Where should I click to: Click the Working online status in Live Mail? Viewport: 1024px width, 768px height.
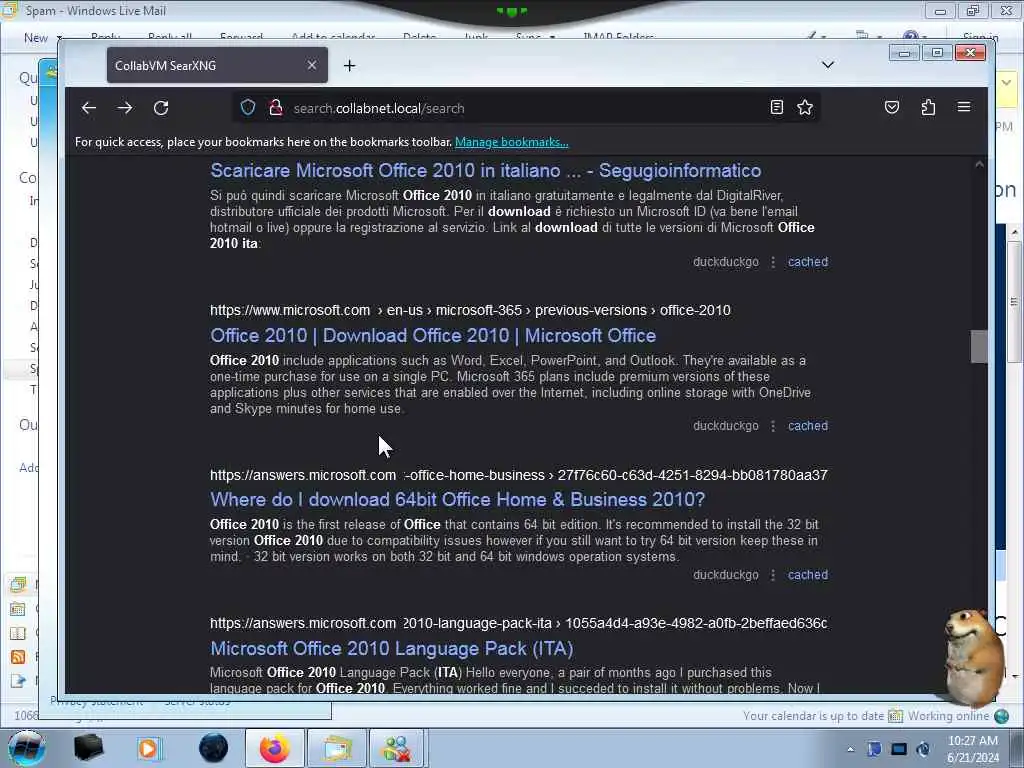(x=948, y=716)
